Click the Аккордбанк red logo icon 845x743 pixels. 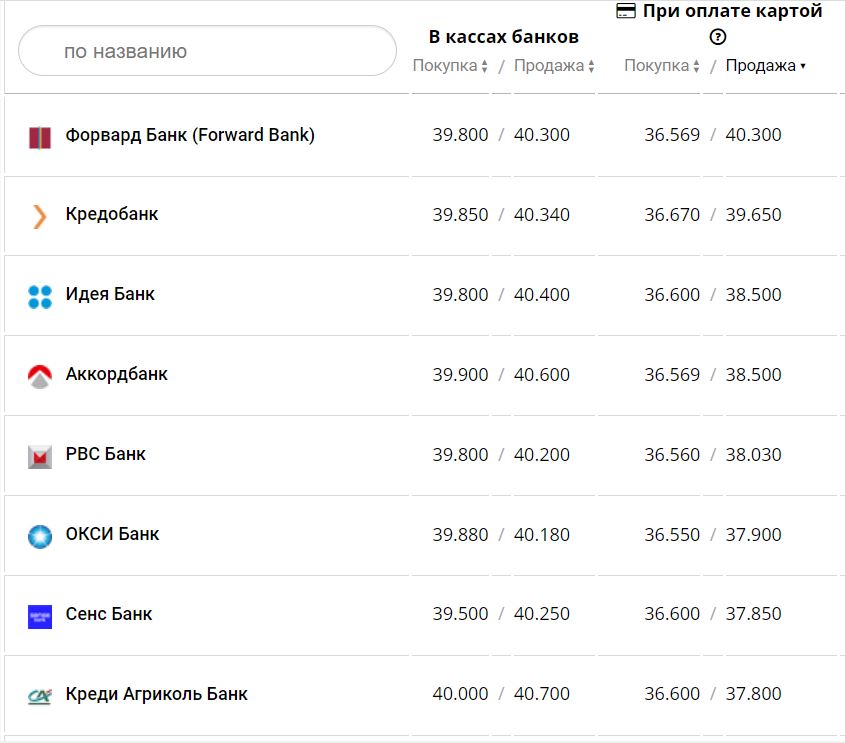click(39, 376)
